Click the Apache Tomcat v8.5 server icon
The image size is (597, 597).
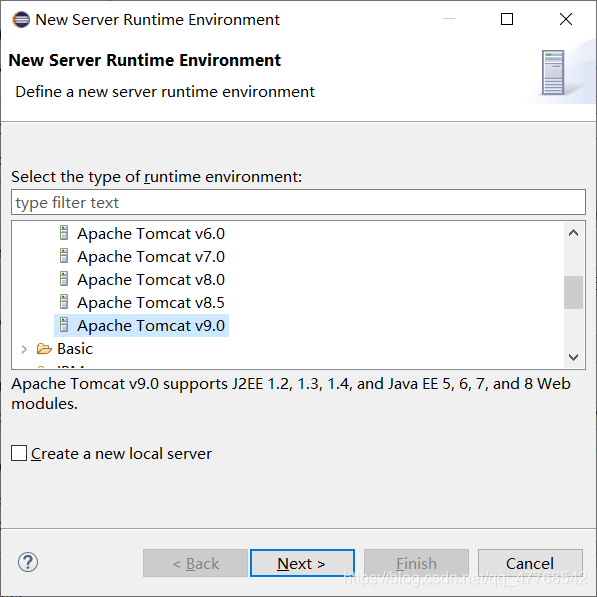pyautogui.click(x=64, y=302)
